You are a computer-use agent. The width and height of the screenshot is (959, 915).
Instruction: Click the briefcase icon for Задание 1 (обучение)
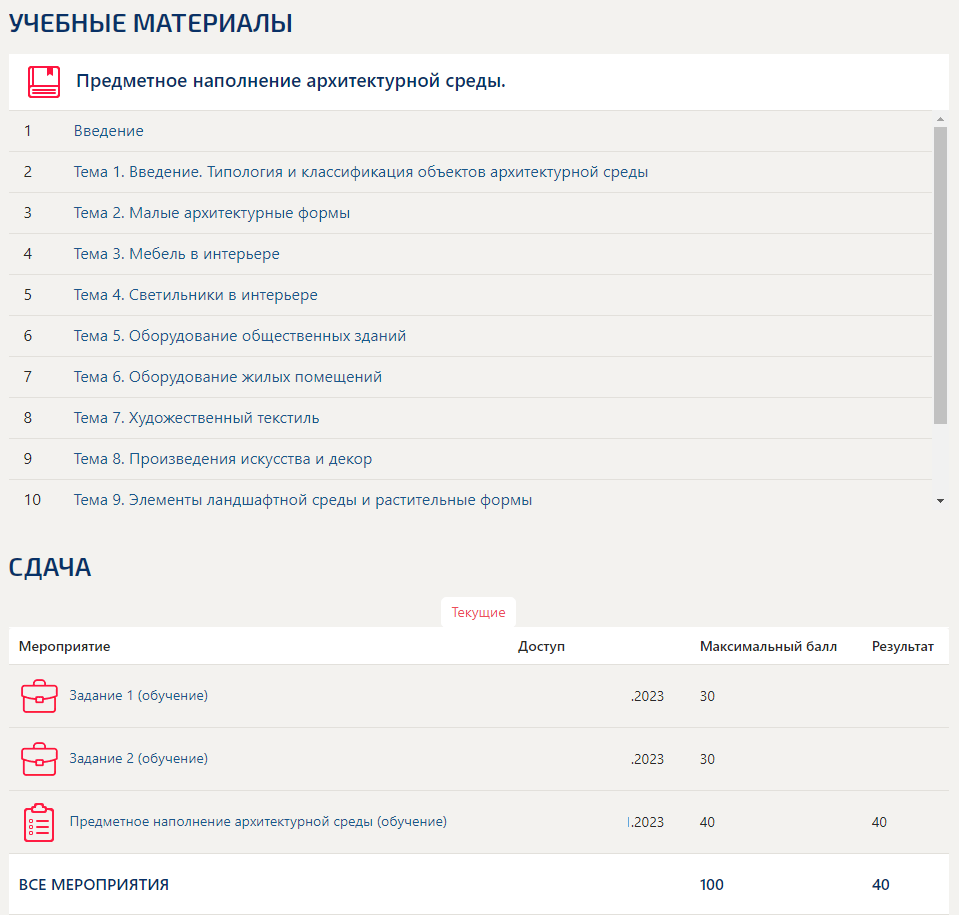point(39,696)
